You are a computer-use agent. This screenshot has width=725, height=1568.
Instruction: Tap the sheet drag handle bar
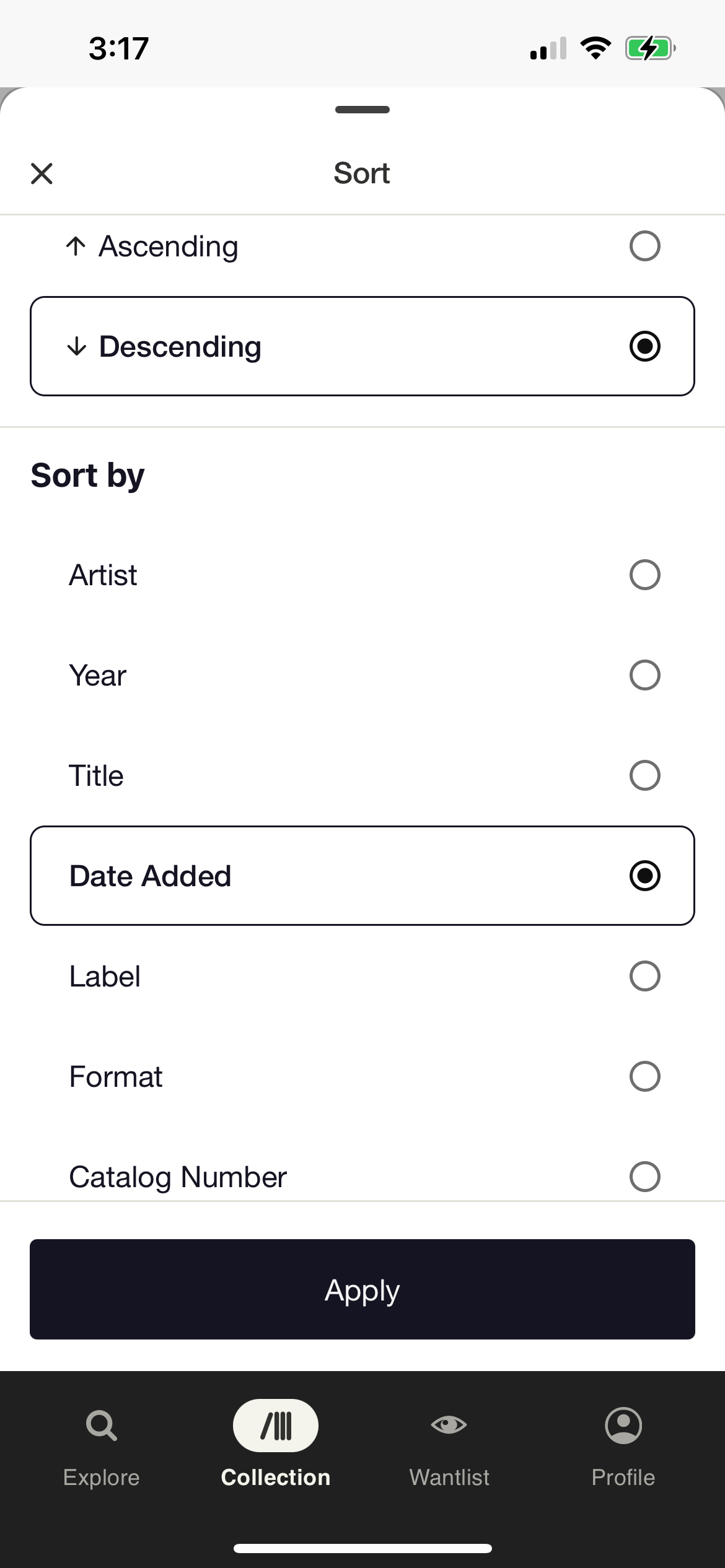(x=362, y=110)
